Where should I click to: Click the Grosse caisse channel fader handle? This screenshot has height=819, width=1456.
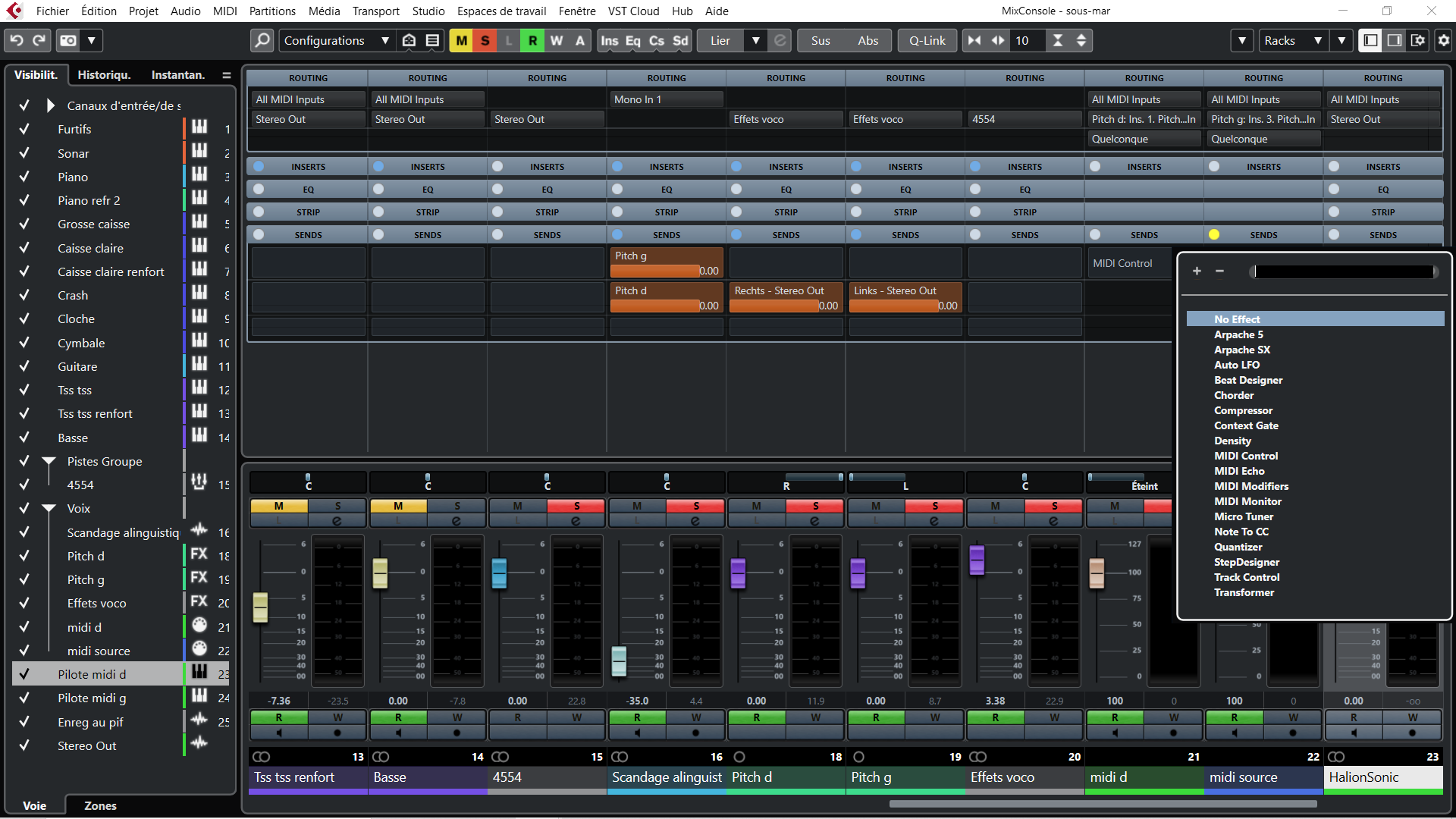click(x=260, y=607)
